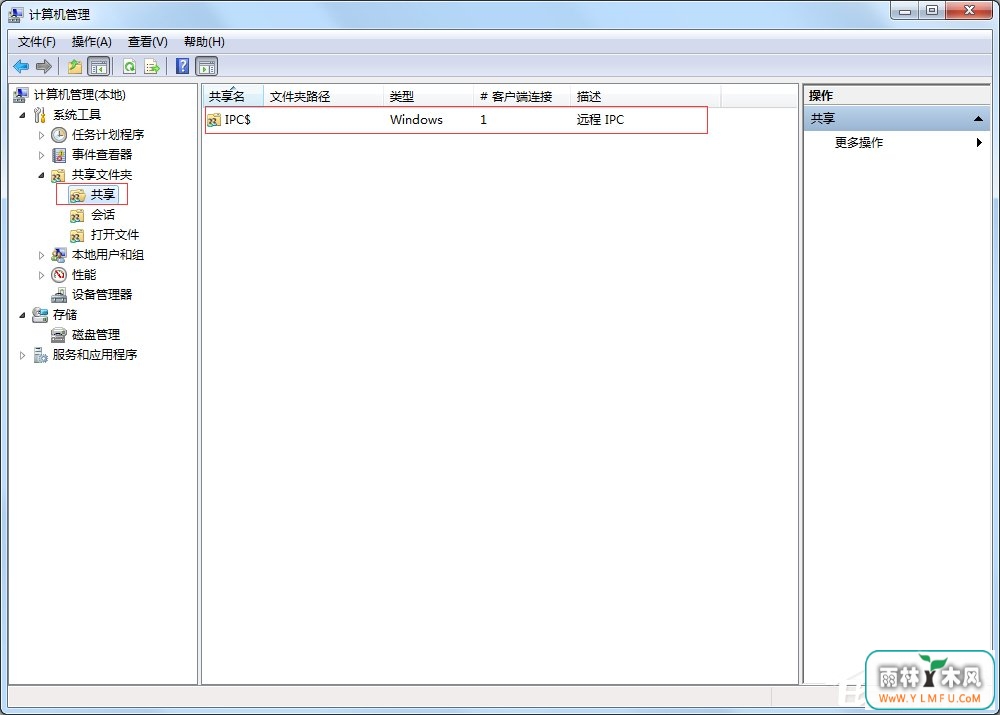
Task: Click the 存储 storage icon
Action: (x=40, y=314)
